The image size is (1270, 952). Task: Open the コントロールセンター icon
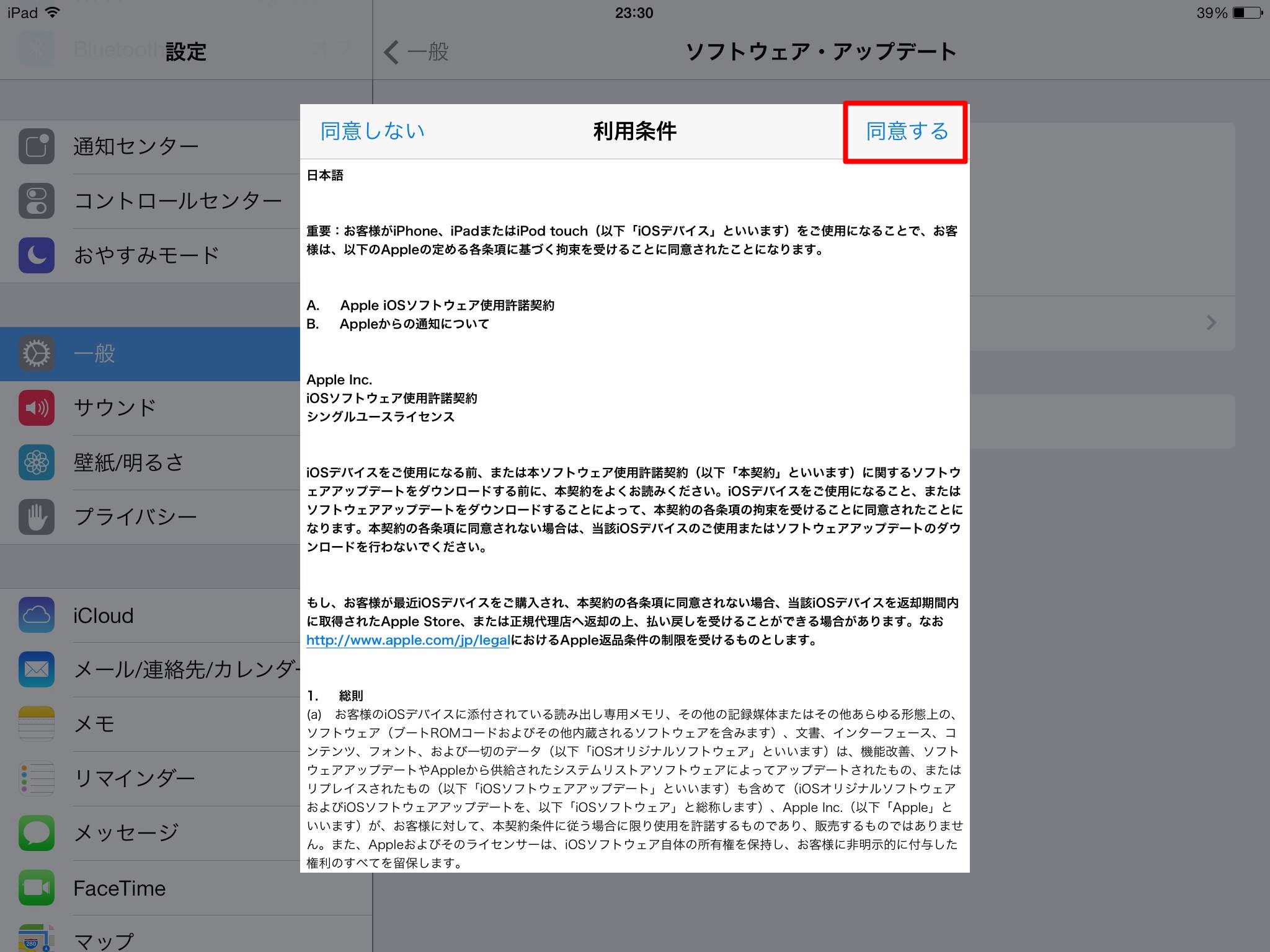[x=37, y=201]
